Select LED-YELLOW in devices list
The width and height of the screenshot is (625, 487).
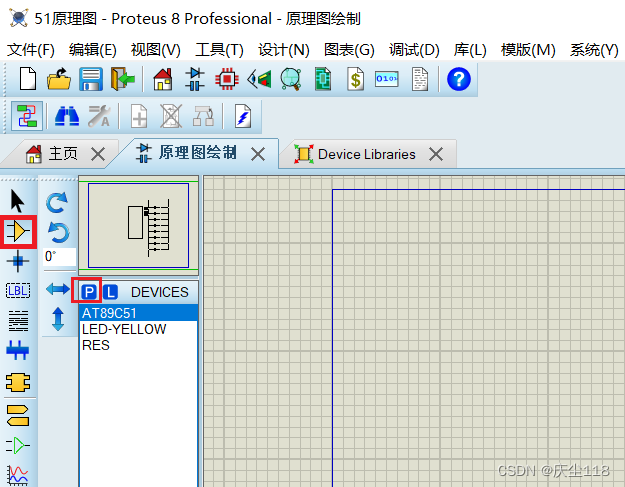tap(138, 329)
